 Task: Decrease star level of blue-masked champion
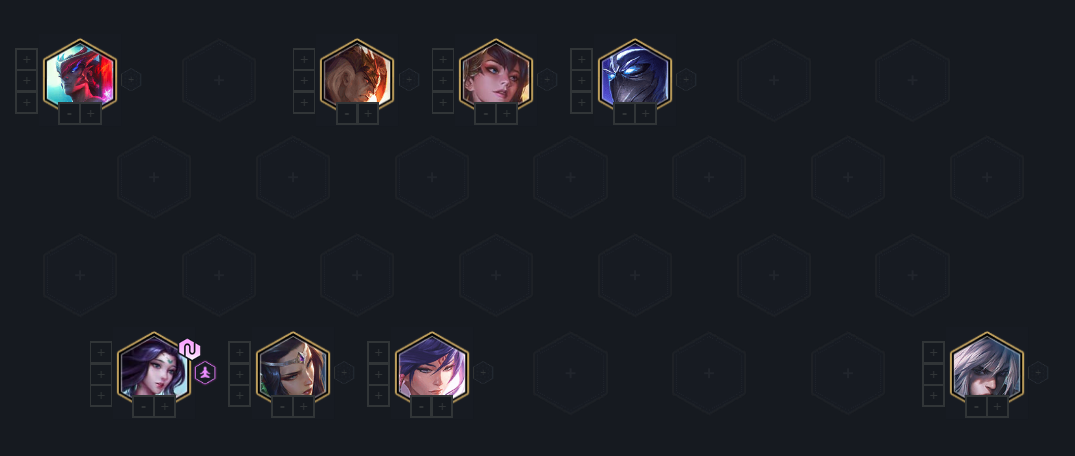(625, 113)
